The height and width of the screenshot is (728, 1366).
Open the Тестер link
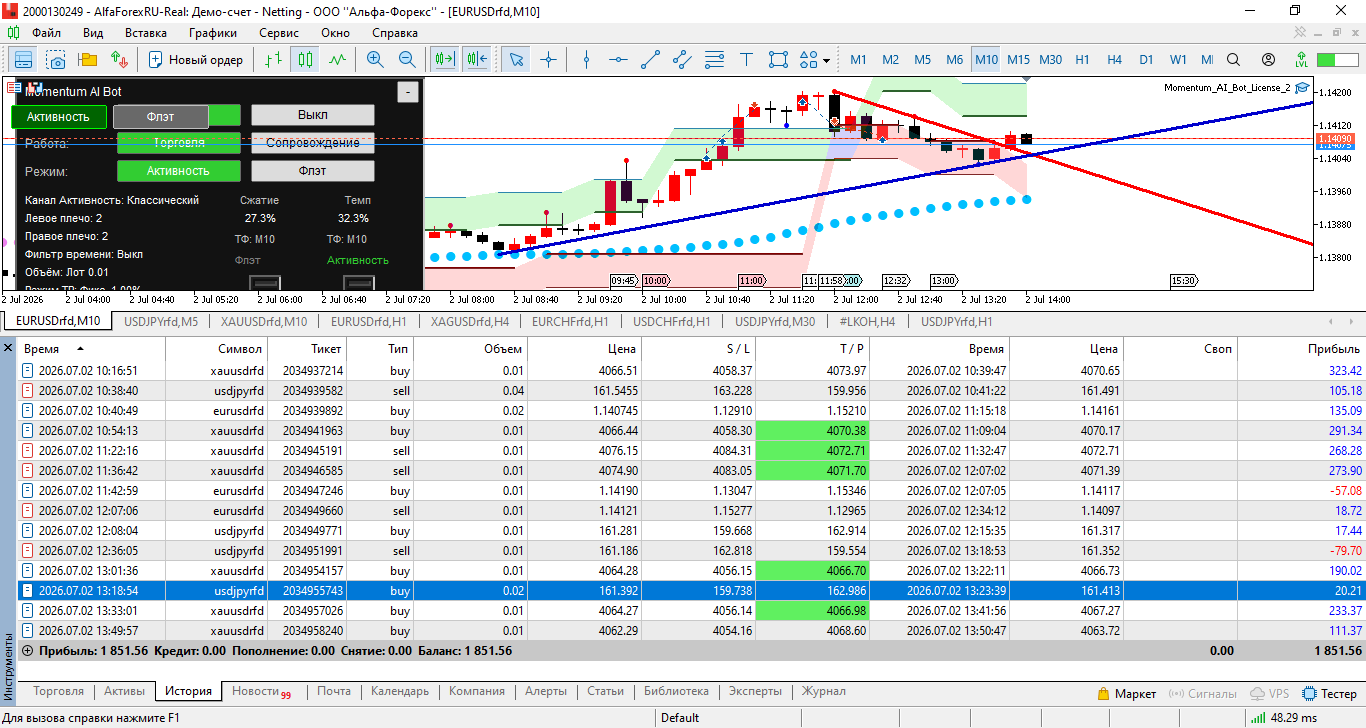coord(1329,693)
